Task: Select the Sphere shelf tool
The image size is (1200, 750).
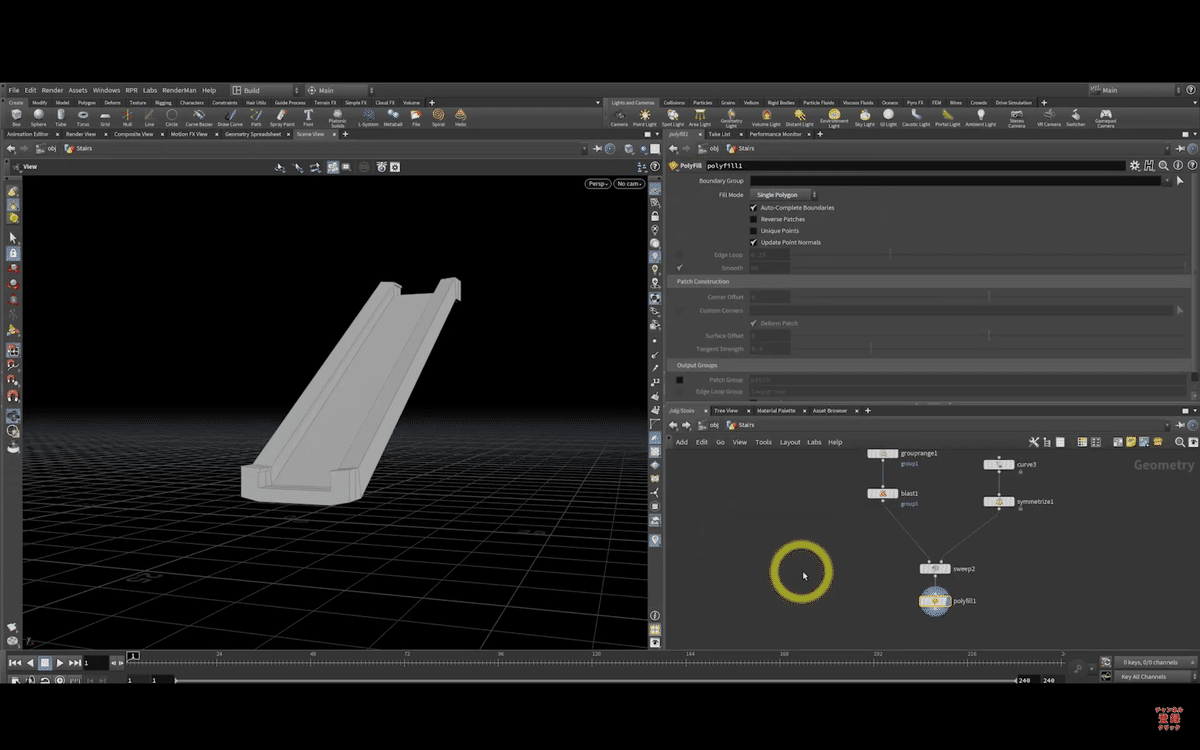Action: coord(38,117)
